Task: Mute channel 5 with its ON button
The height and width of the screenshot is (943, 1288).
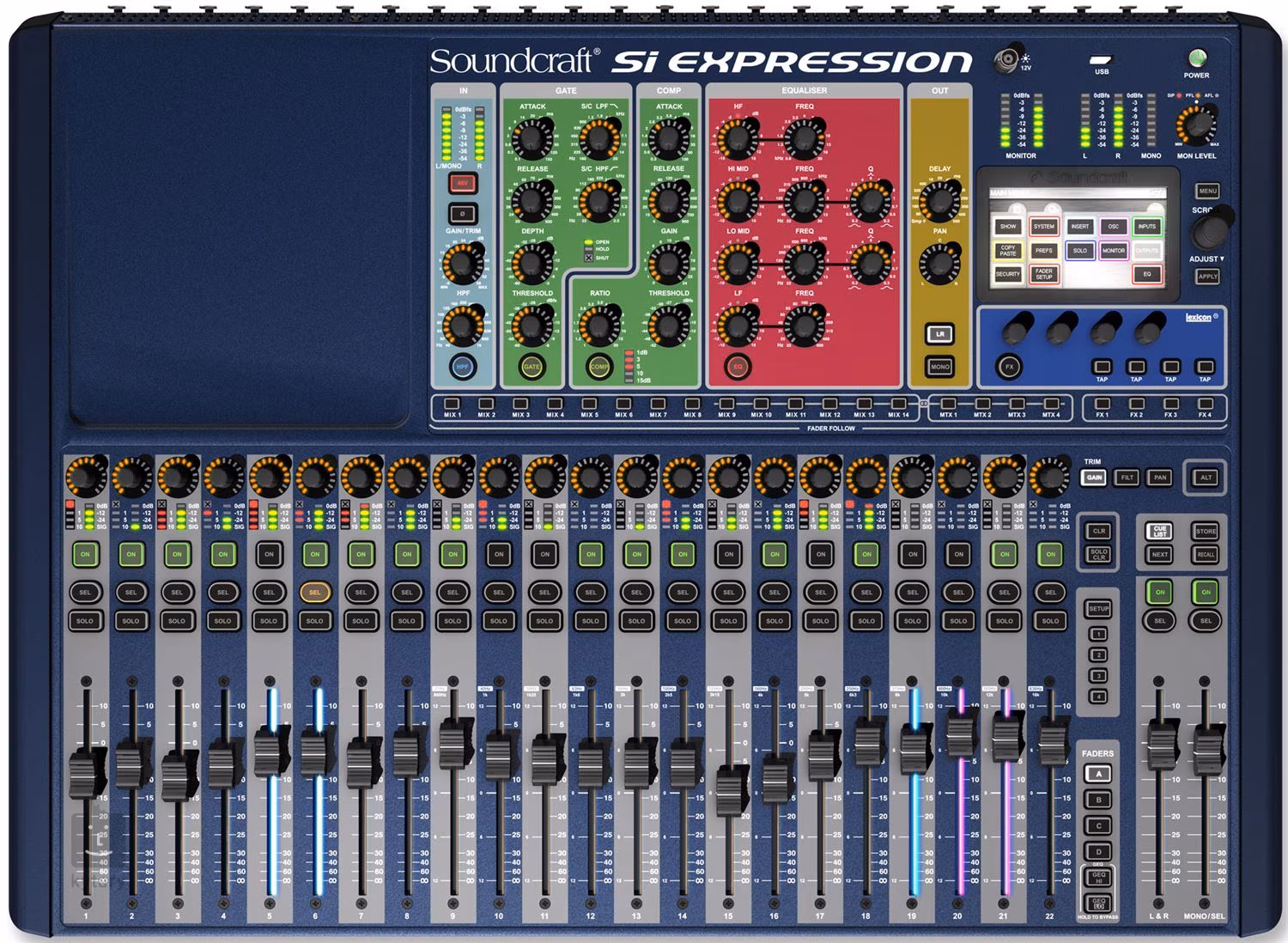Action: click(x=269, y=555)
